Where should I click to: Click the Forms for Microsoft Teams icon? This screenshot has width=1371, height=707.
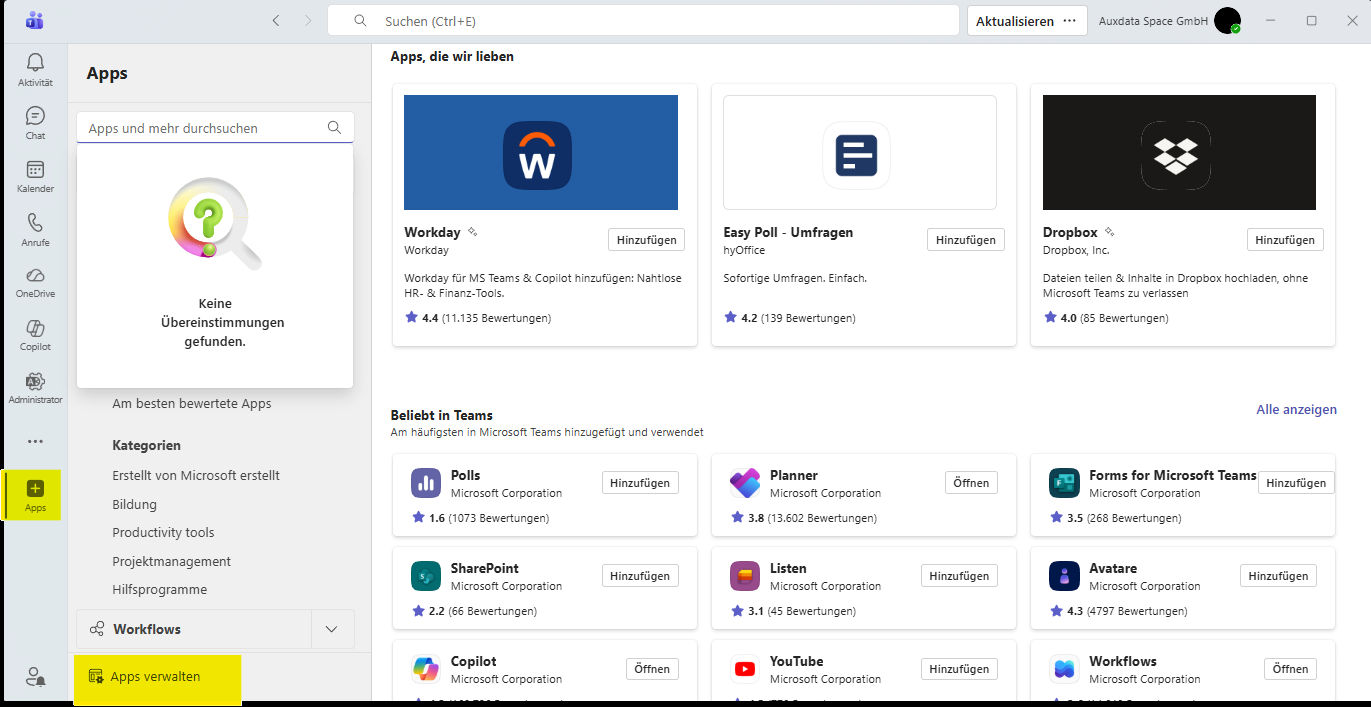[x=1064, y=483]
